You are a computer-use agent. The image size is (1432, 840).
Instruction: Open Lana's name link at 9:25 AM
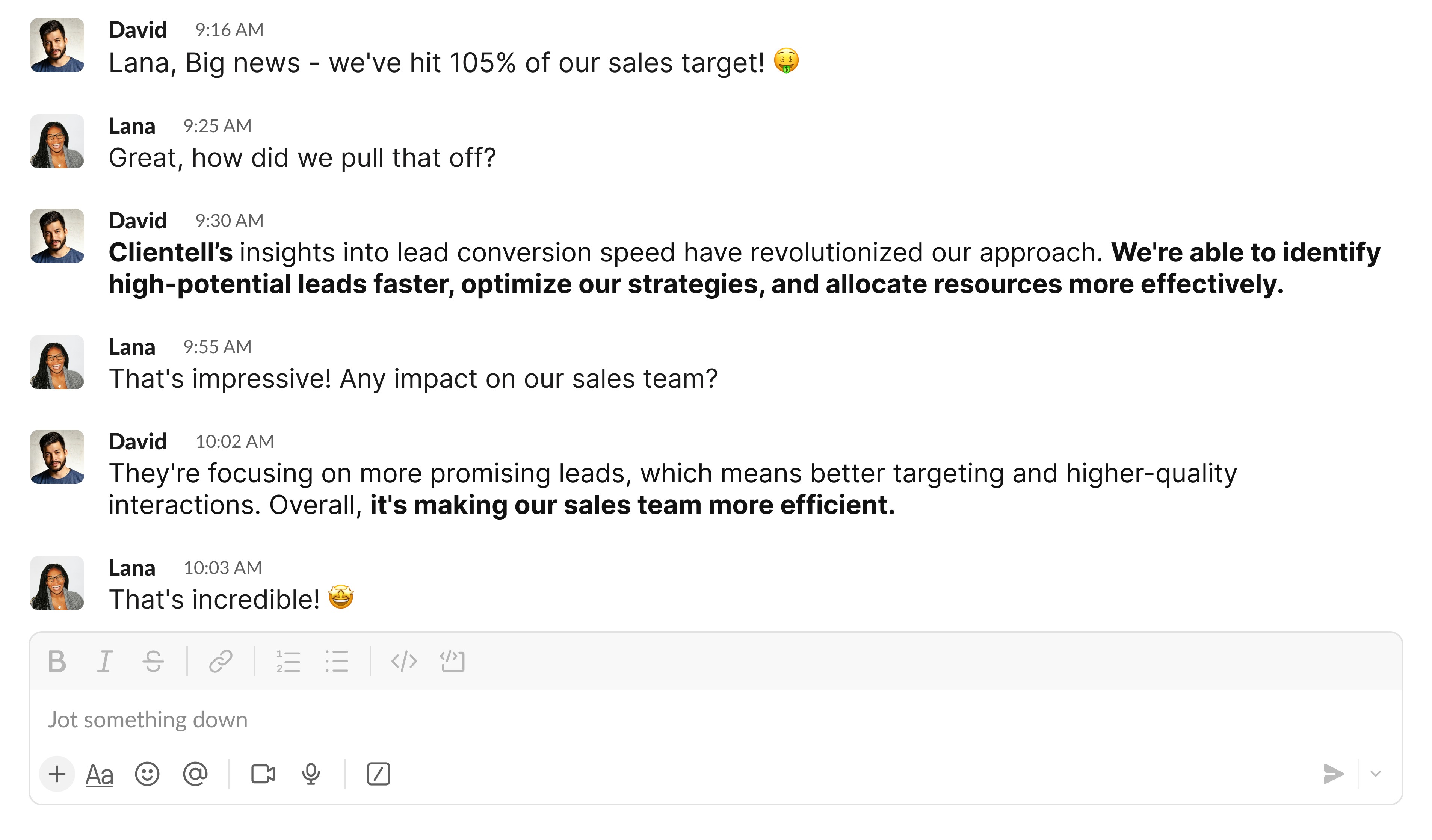click(x=132, y=126)
